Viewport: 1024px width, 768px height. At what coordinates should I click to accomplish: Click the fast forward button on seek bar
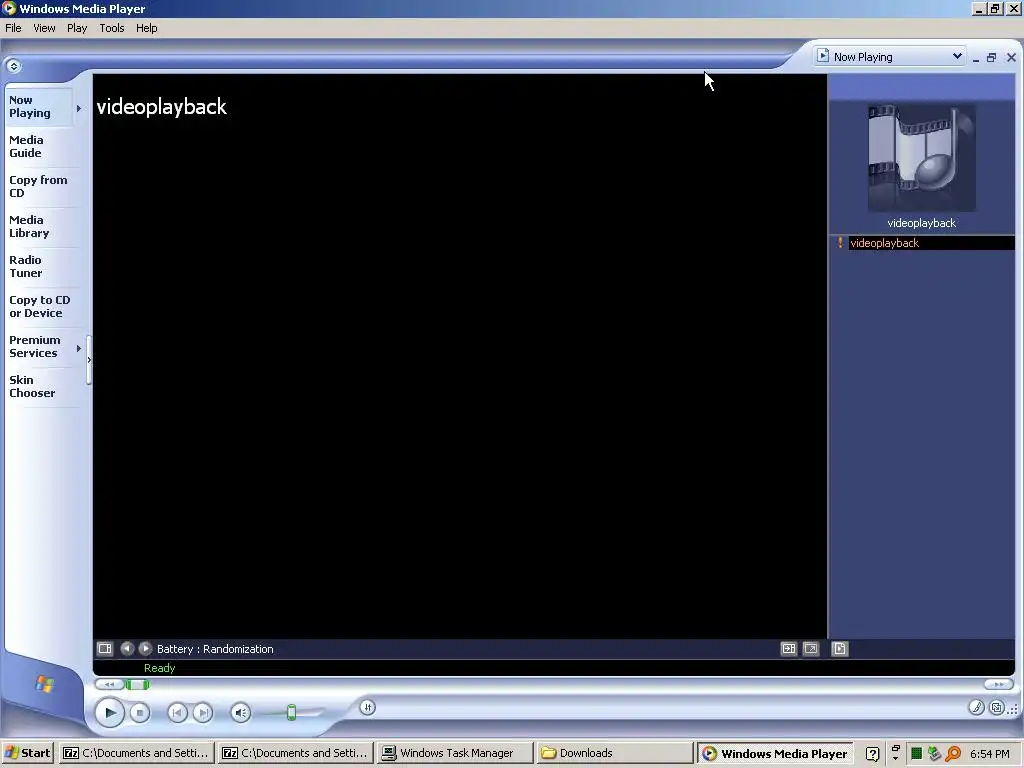[x=998, y=684]
